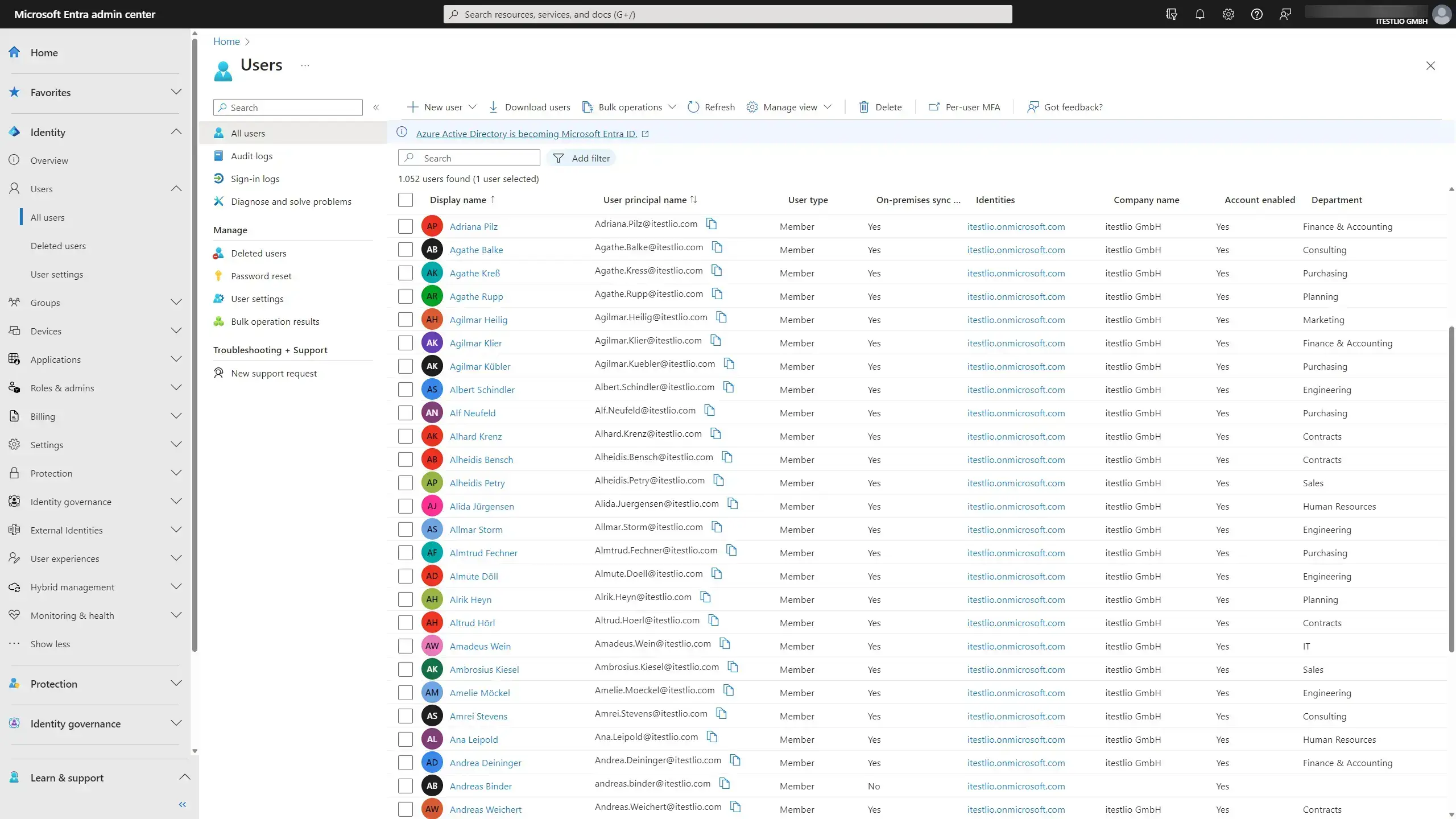Copy Adriana.Pilz@itestlio.com to clipboard
Viewport: 1456px width, 819px height.
click(x=711, y=224)
